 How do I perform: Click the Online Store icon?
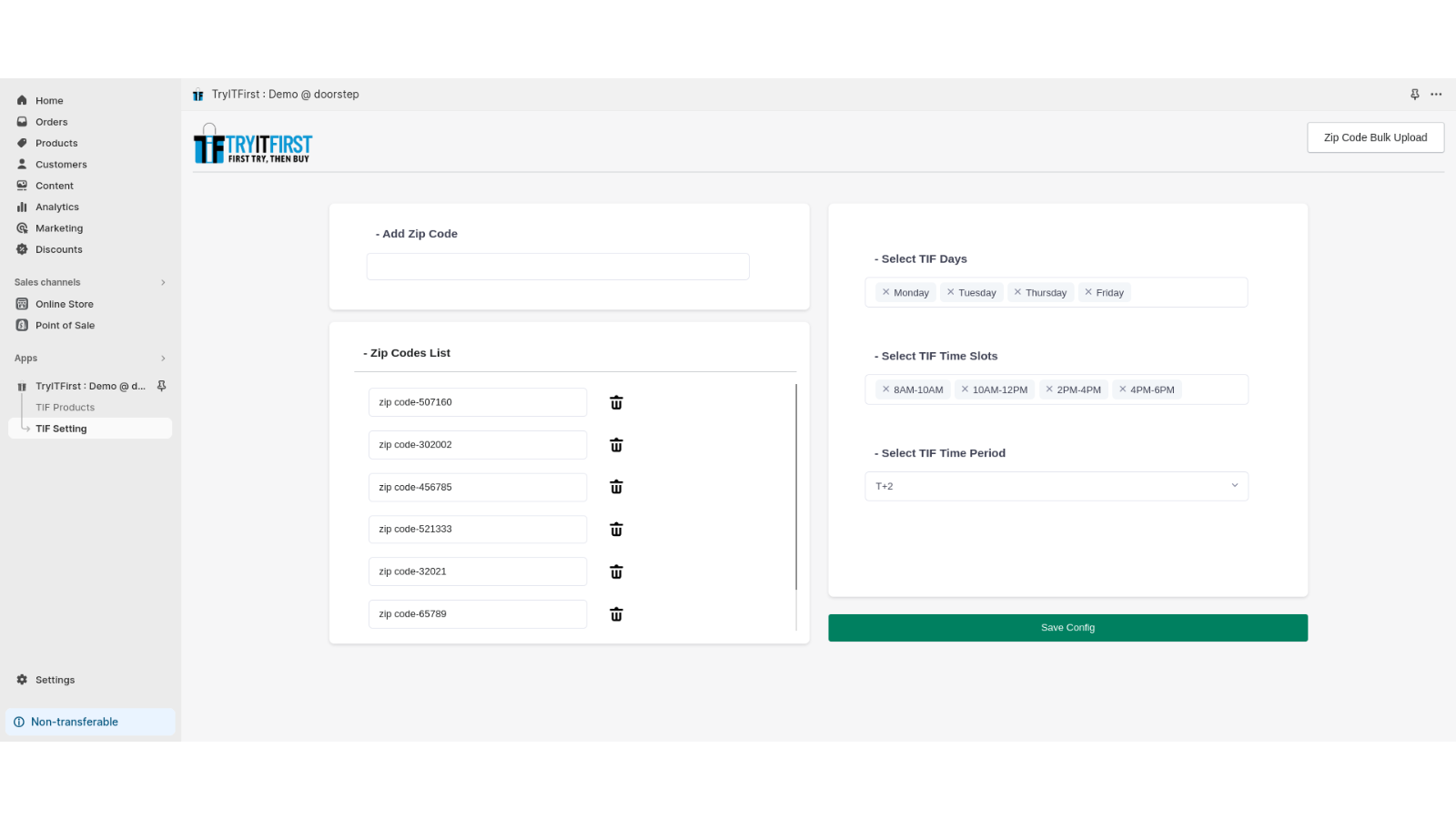click(22, 304)
